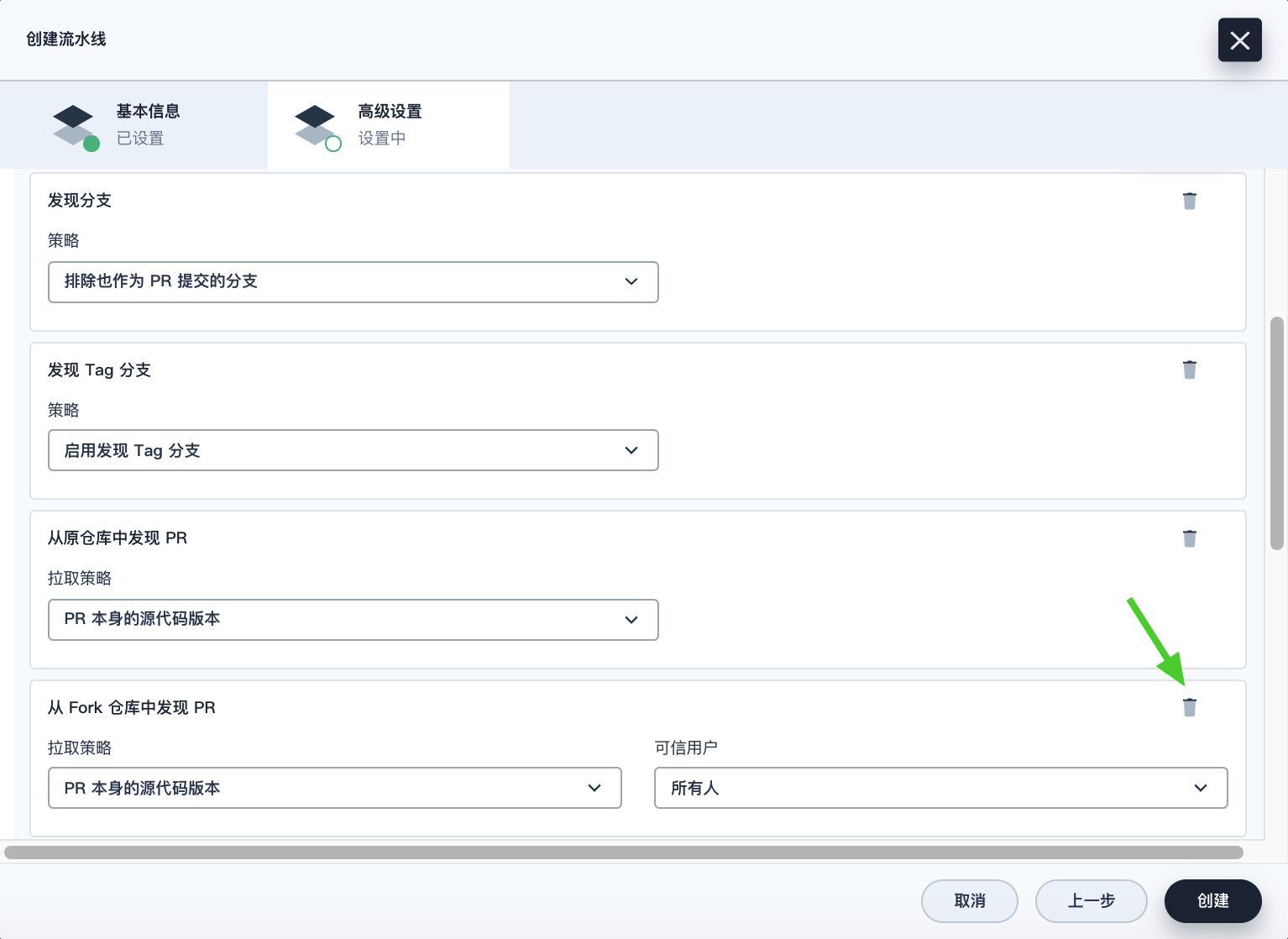Click the 从原仓库中发现 PR heading
1288x939 pixels.
point(118,538)
